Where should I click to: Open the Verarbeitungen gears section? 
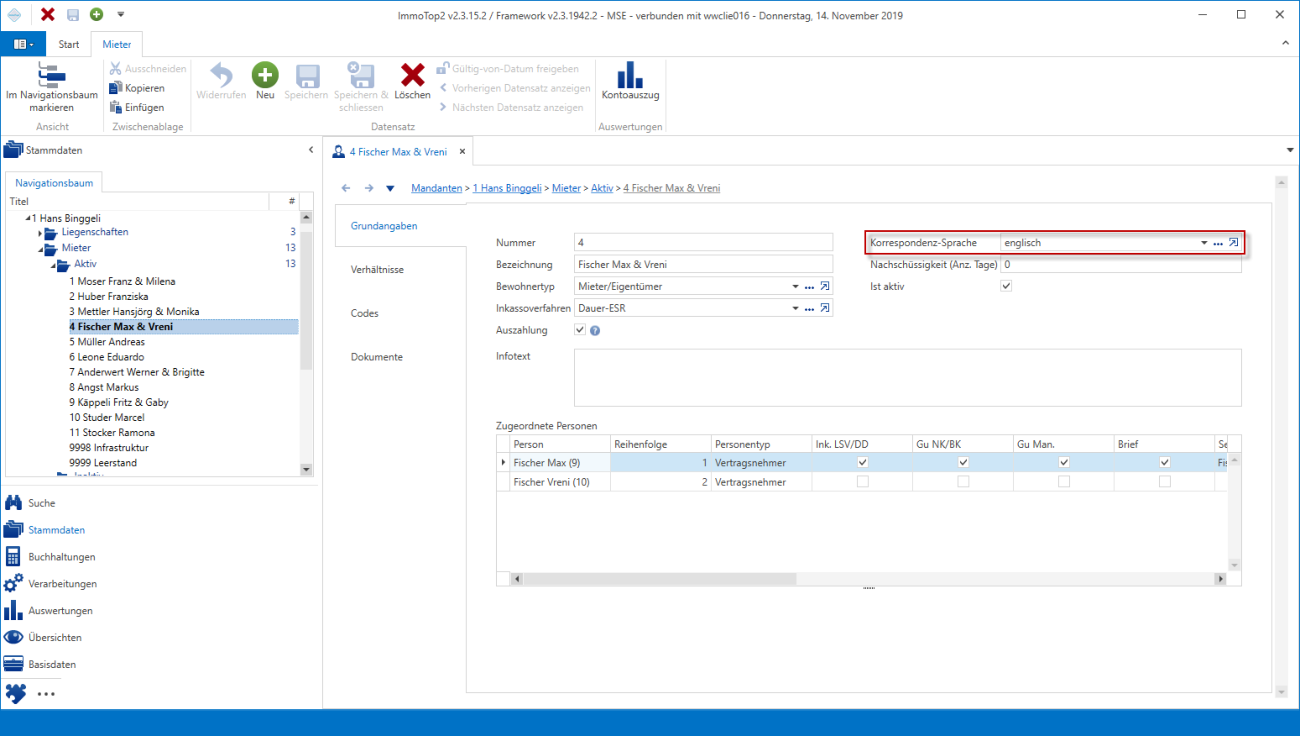[x=50, y=584]
